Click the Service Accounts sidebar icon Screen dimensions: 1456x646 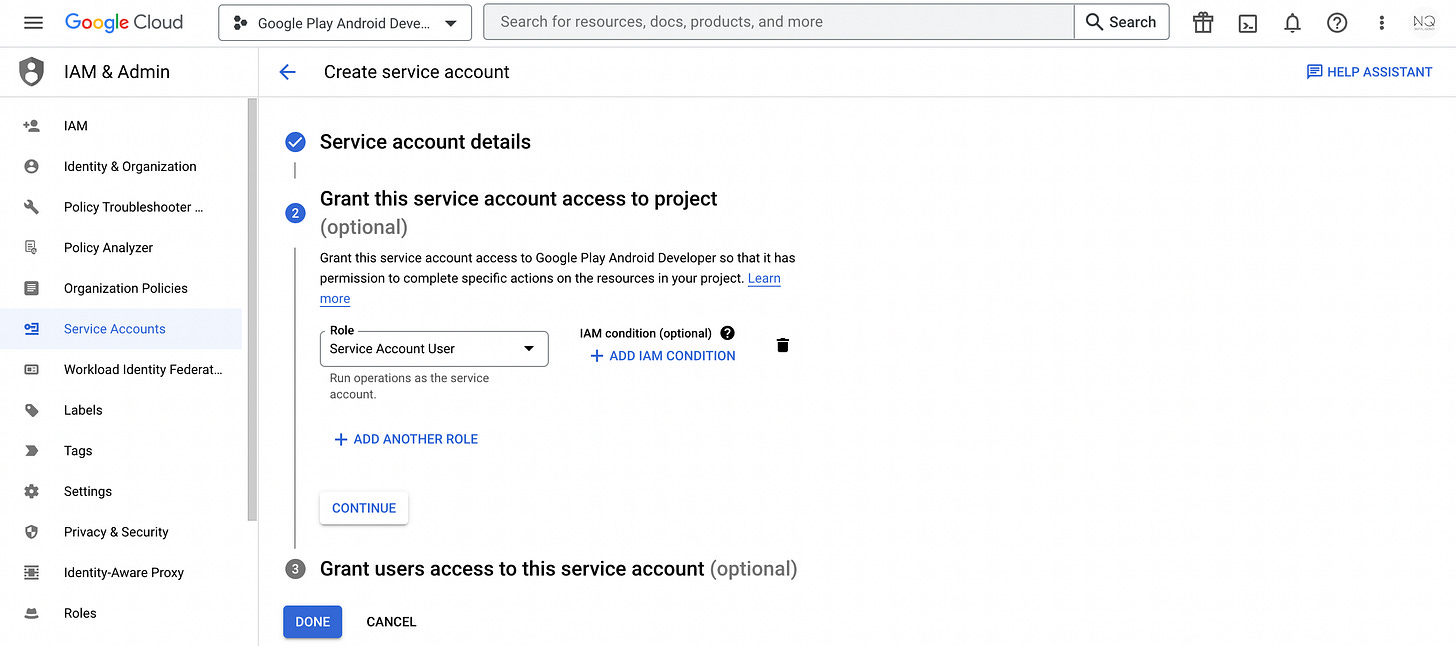[x=31, y=329]
